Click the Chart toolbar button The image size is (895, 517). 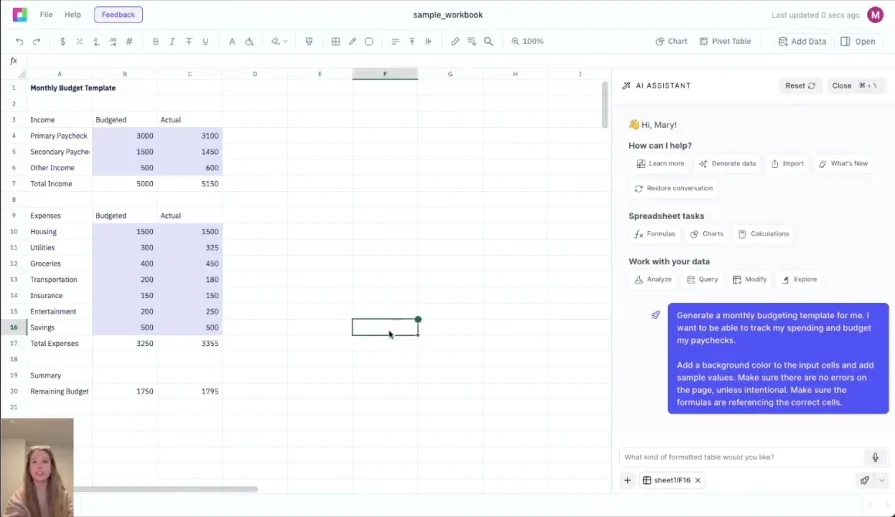tap(671, 42)
